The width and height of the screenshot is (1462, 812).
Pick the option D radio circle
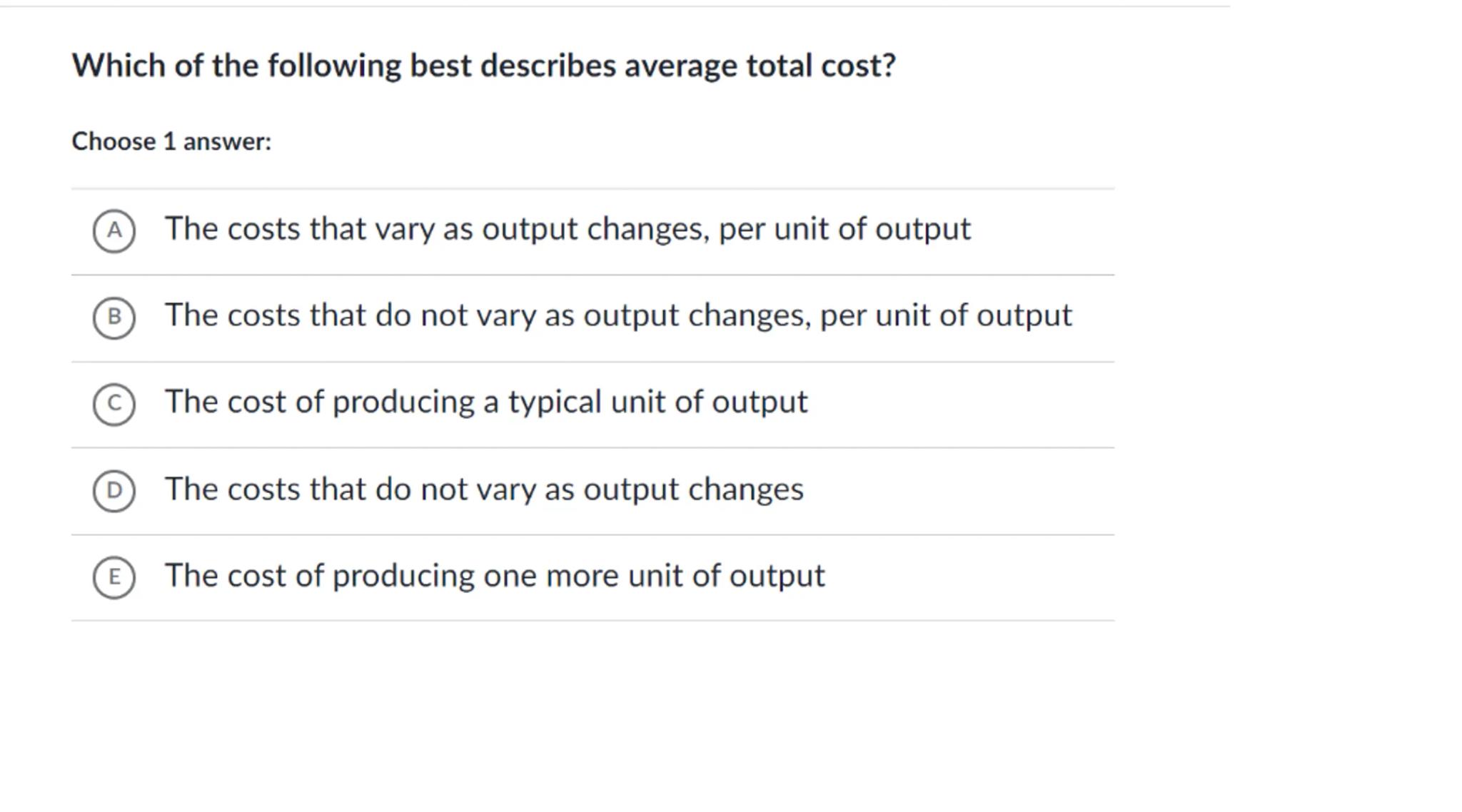114,491
